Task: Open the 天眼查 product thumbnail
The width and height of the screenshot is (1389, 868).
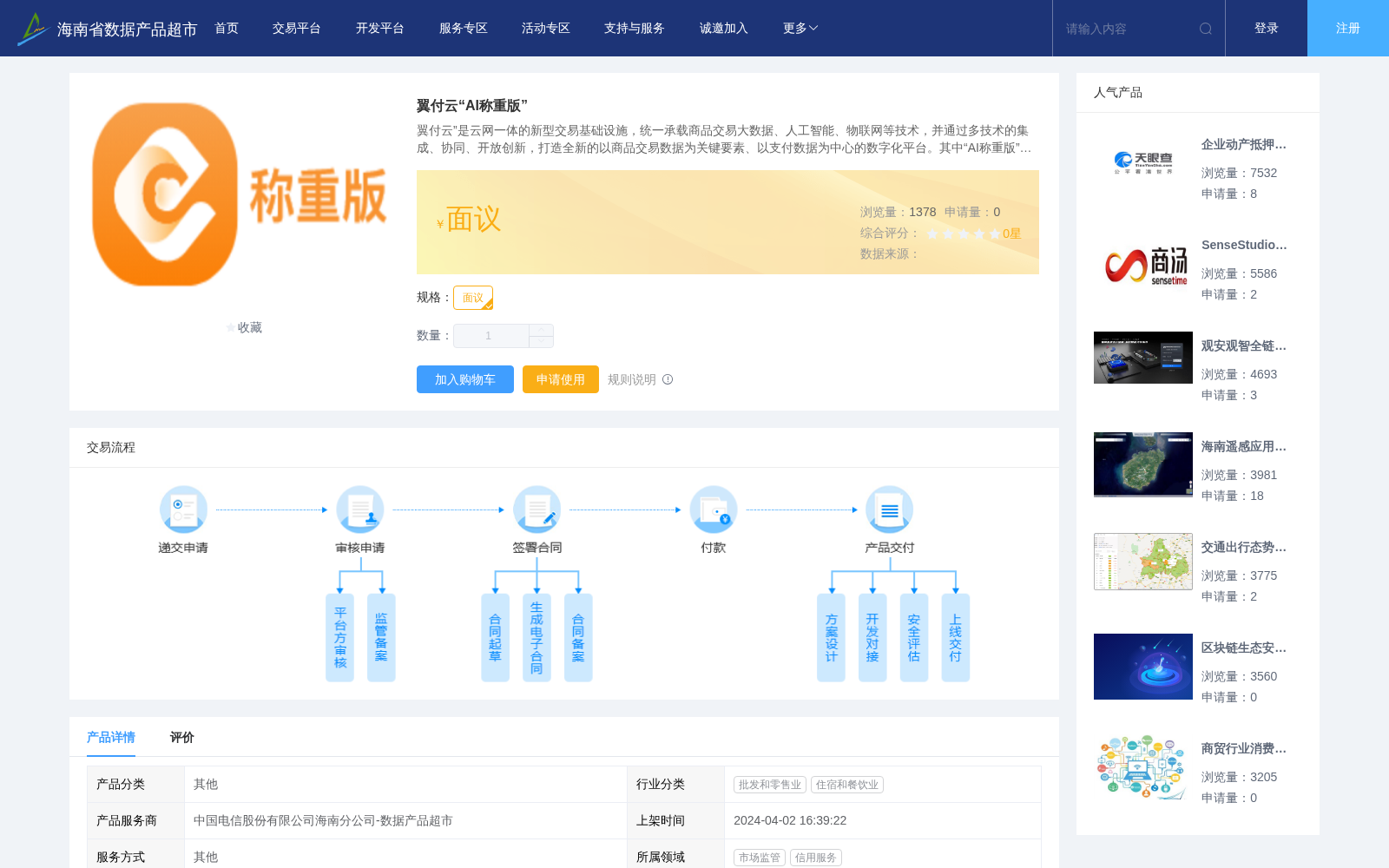Action: [x=1143, y=163]
